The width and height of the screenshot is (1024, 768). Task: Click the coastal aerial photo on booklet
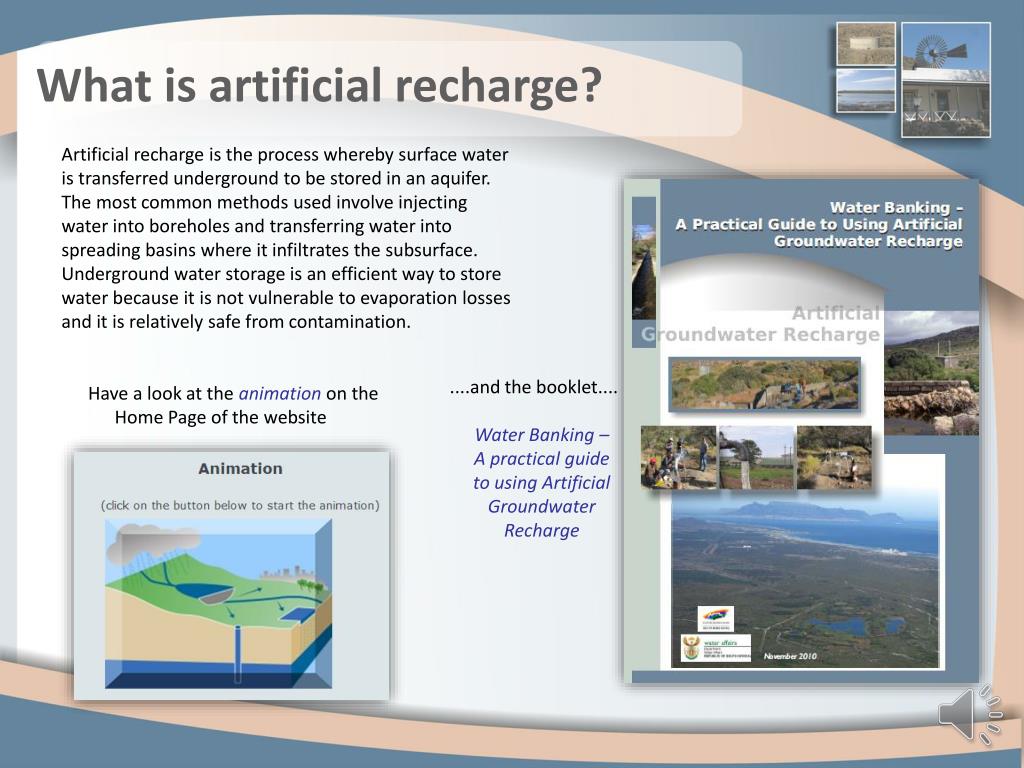click(805, 581)
